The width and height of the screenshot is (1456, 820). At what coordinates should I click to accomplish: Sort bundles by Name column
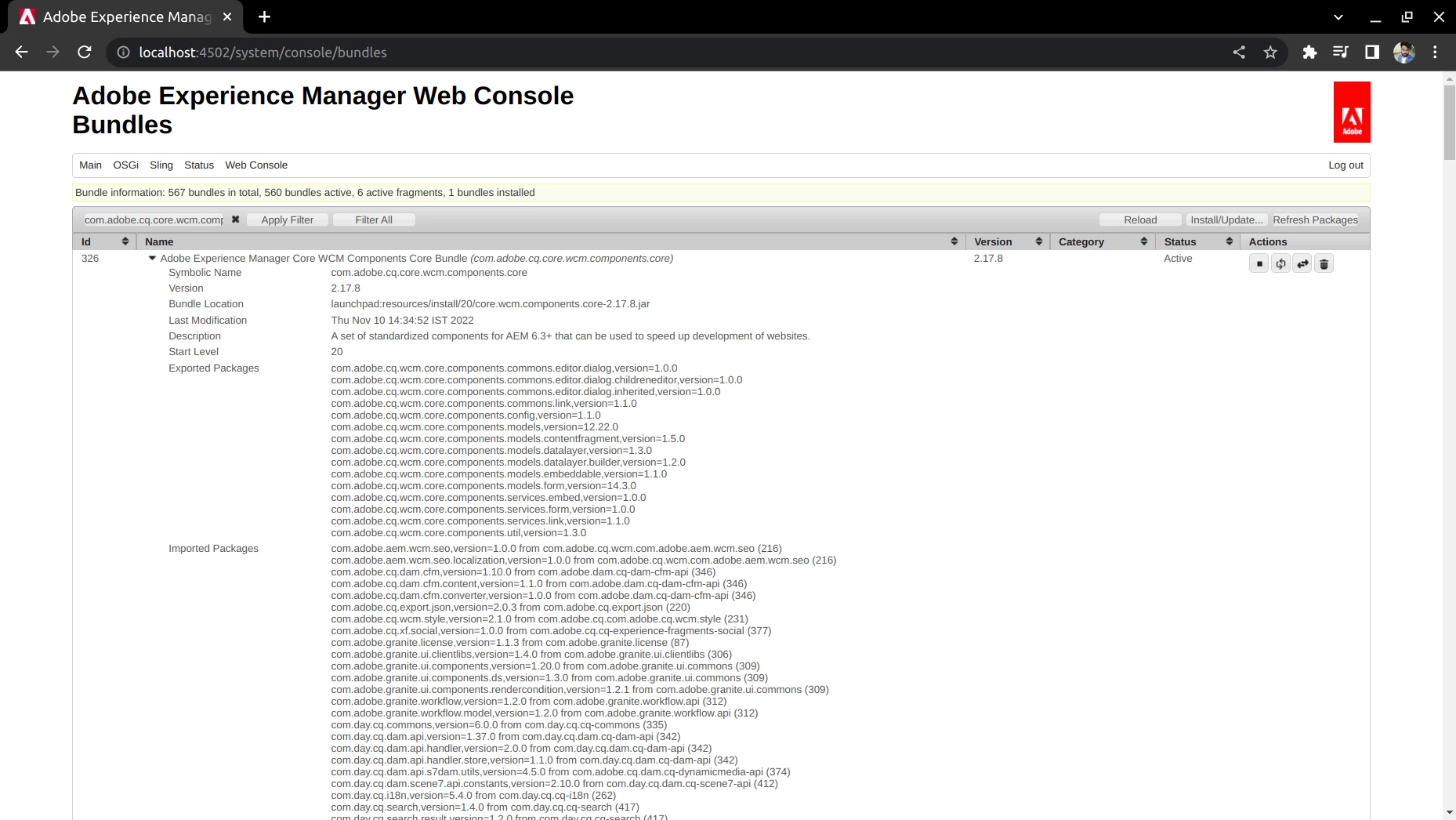click(954, 241)
